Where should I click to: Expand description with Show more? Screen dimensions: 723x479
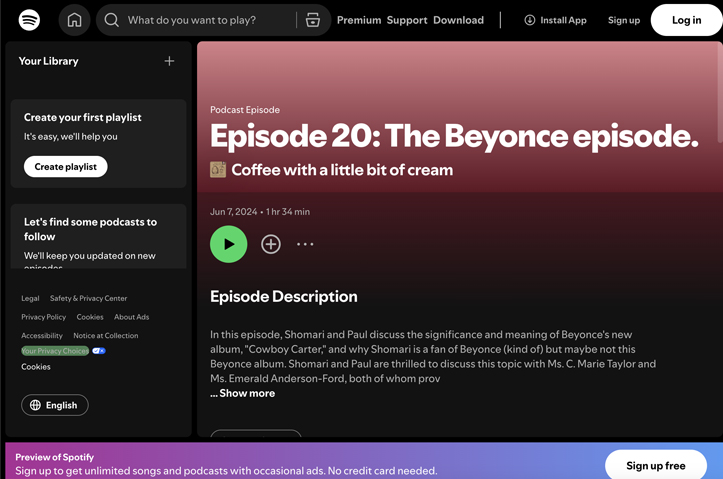[x=247, y=393]
